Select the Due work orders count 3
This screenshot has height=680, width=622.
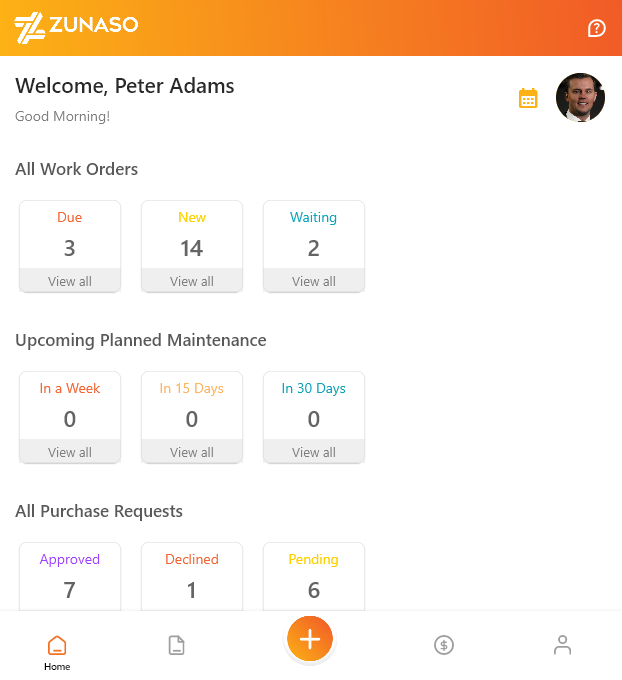coord(70,248)
